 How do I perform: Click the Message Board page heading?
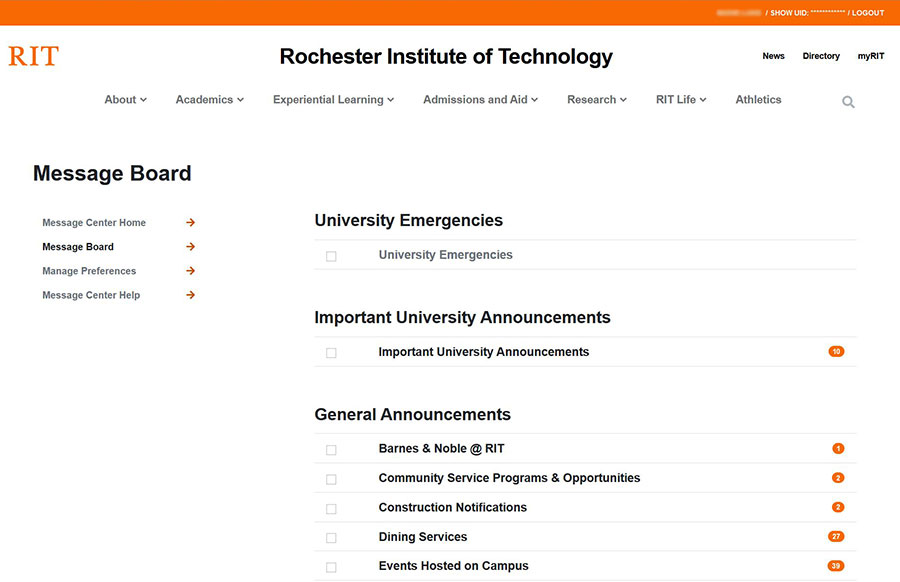click(112, 173)
